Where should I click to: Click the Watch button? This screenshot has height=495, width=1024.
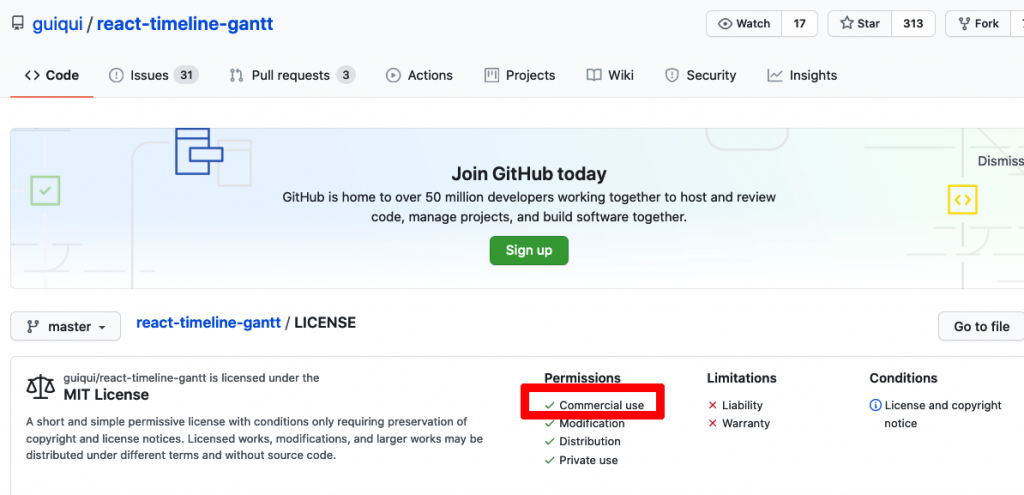point(744,24)
